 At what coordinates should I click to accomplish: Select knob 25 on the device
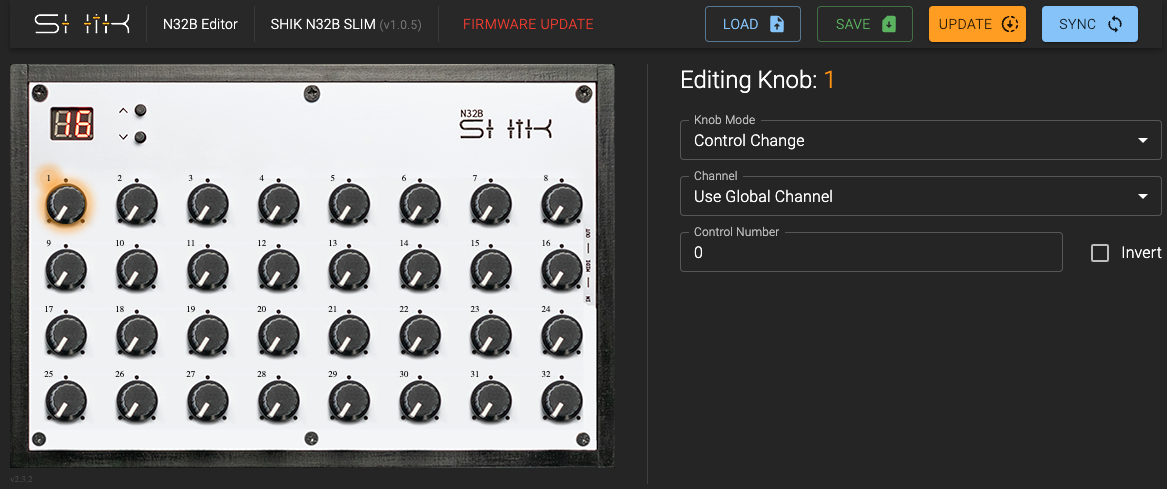(66, 400)
